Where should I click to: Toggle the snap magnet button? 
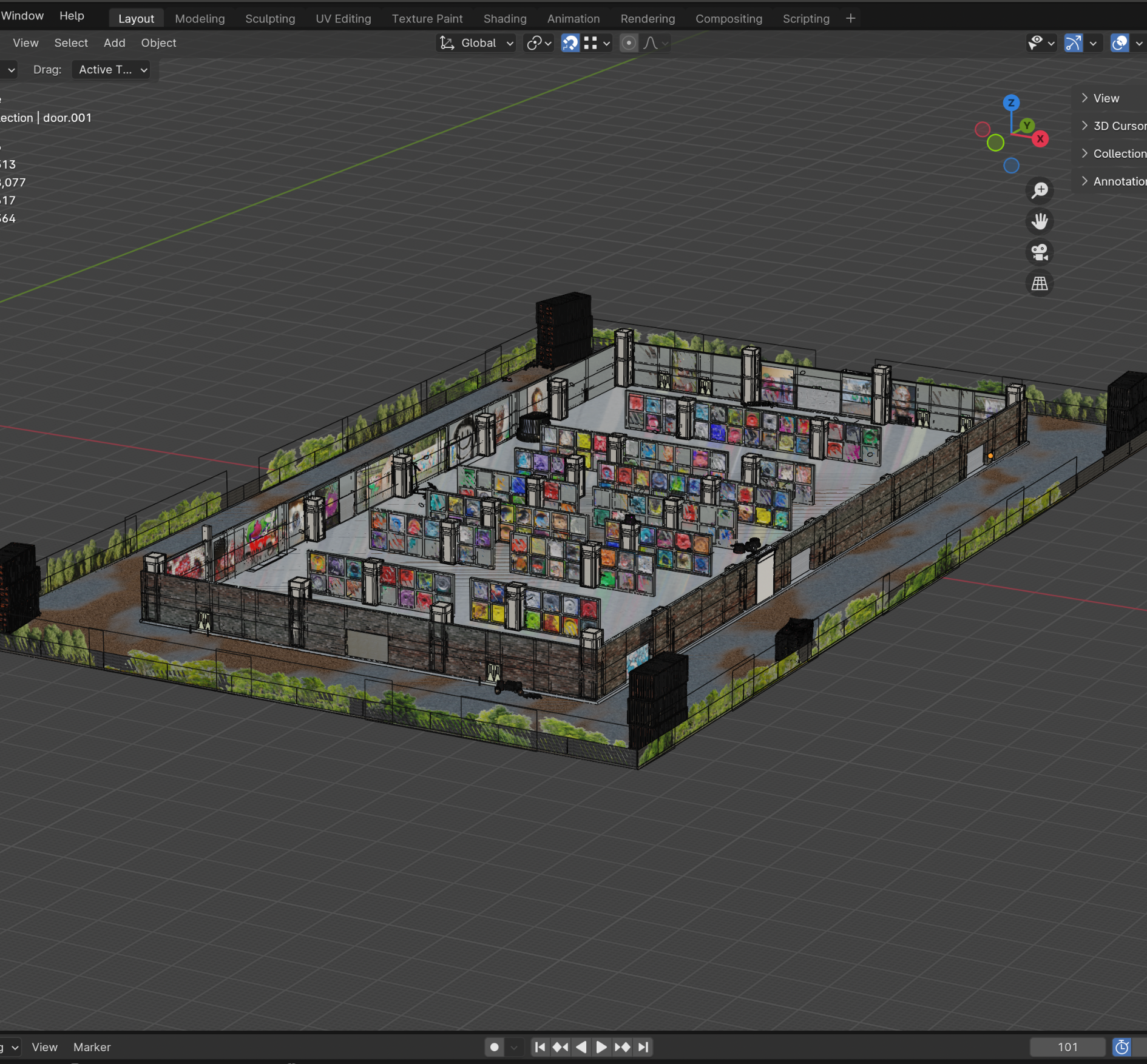pyautogui.click(x=570, y=43)
